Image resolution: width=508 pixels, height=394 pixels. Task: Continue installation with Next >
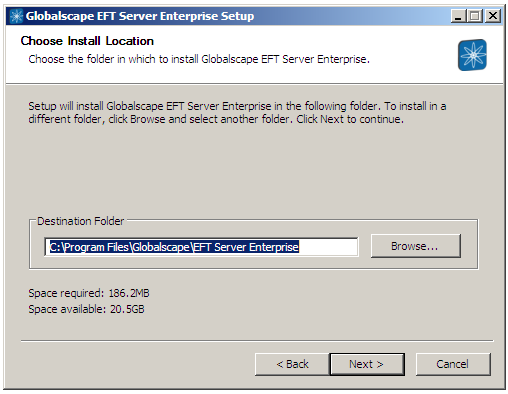367,364
